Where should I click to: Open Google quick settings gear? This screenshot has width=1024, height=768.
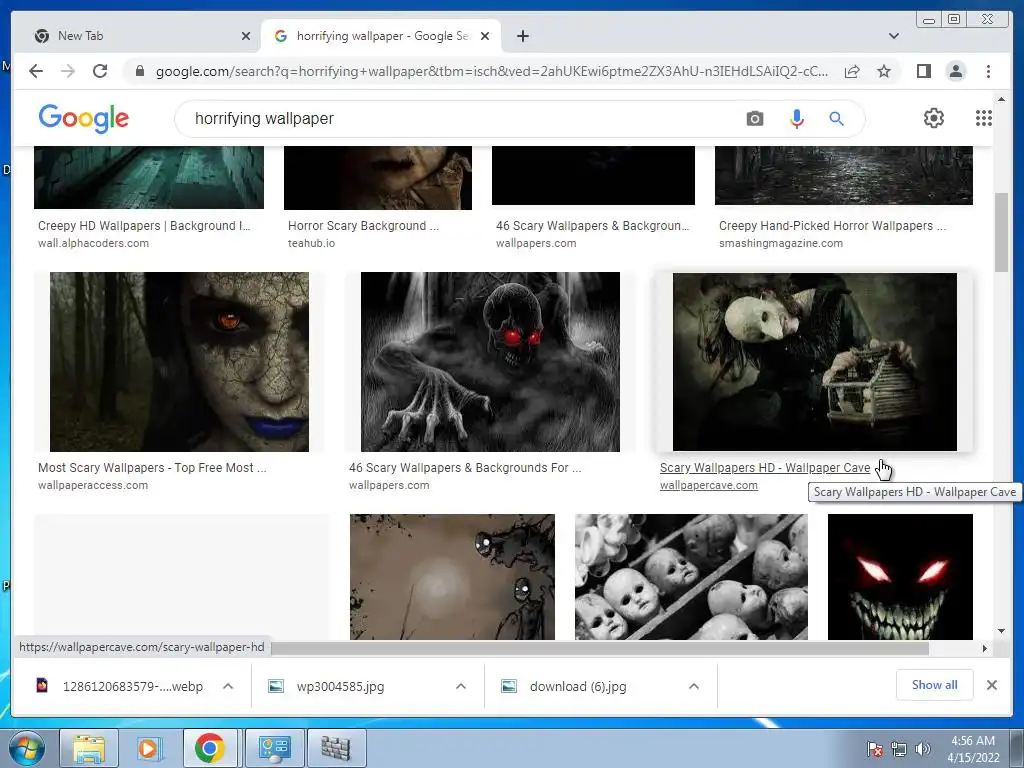point(934,118)
